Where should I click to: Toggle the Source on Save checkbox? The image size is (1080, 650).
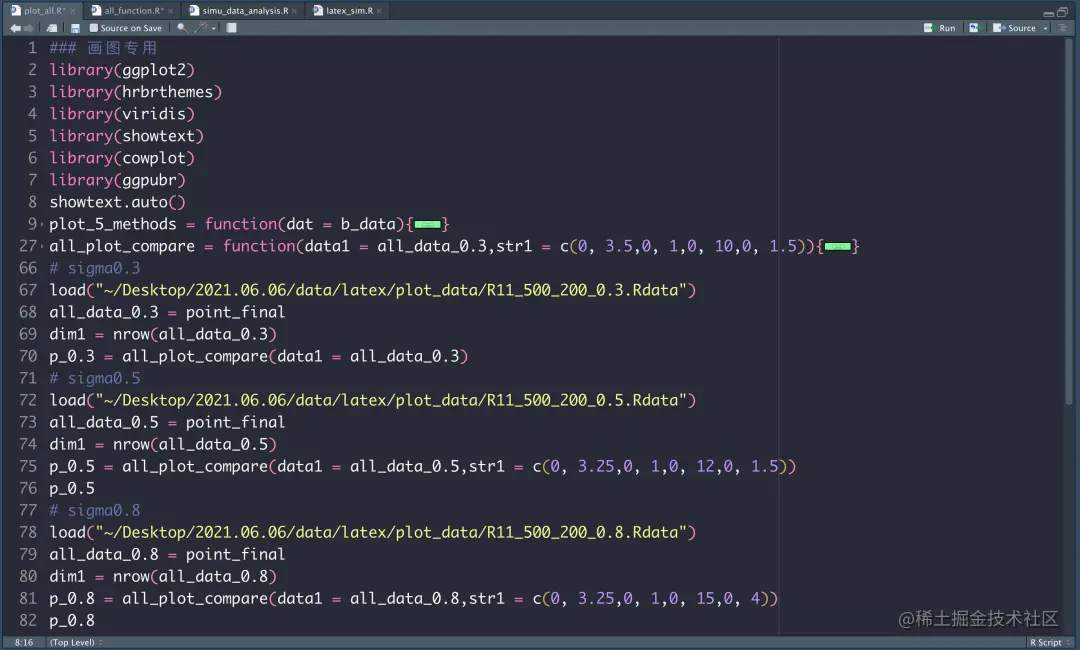pos(94,28)
